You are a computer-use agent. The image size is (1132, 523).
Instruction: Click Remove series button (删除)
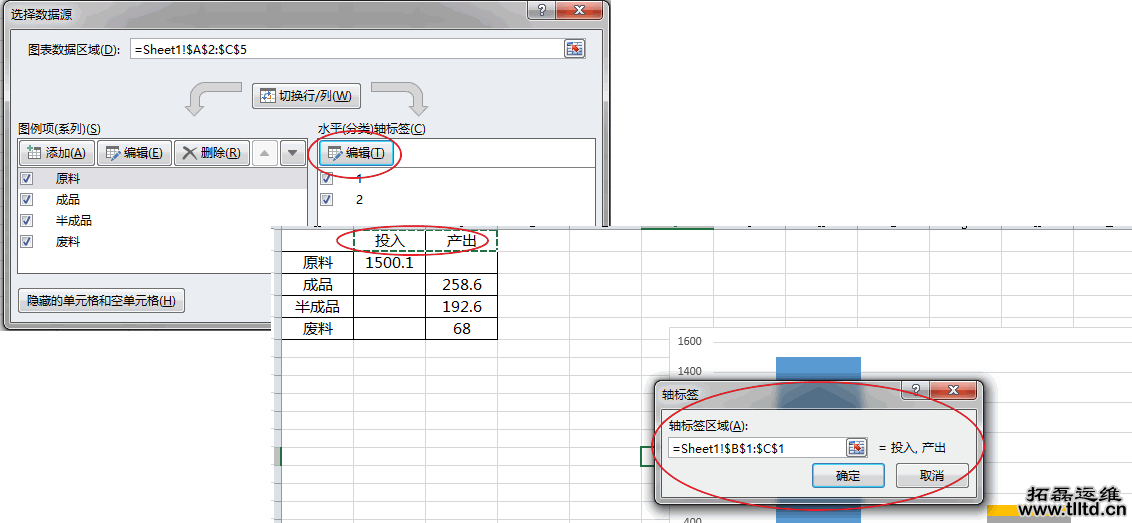pyautogui.click(x=210, y=153)
